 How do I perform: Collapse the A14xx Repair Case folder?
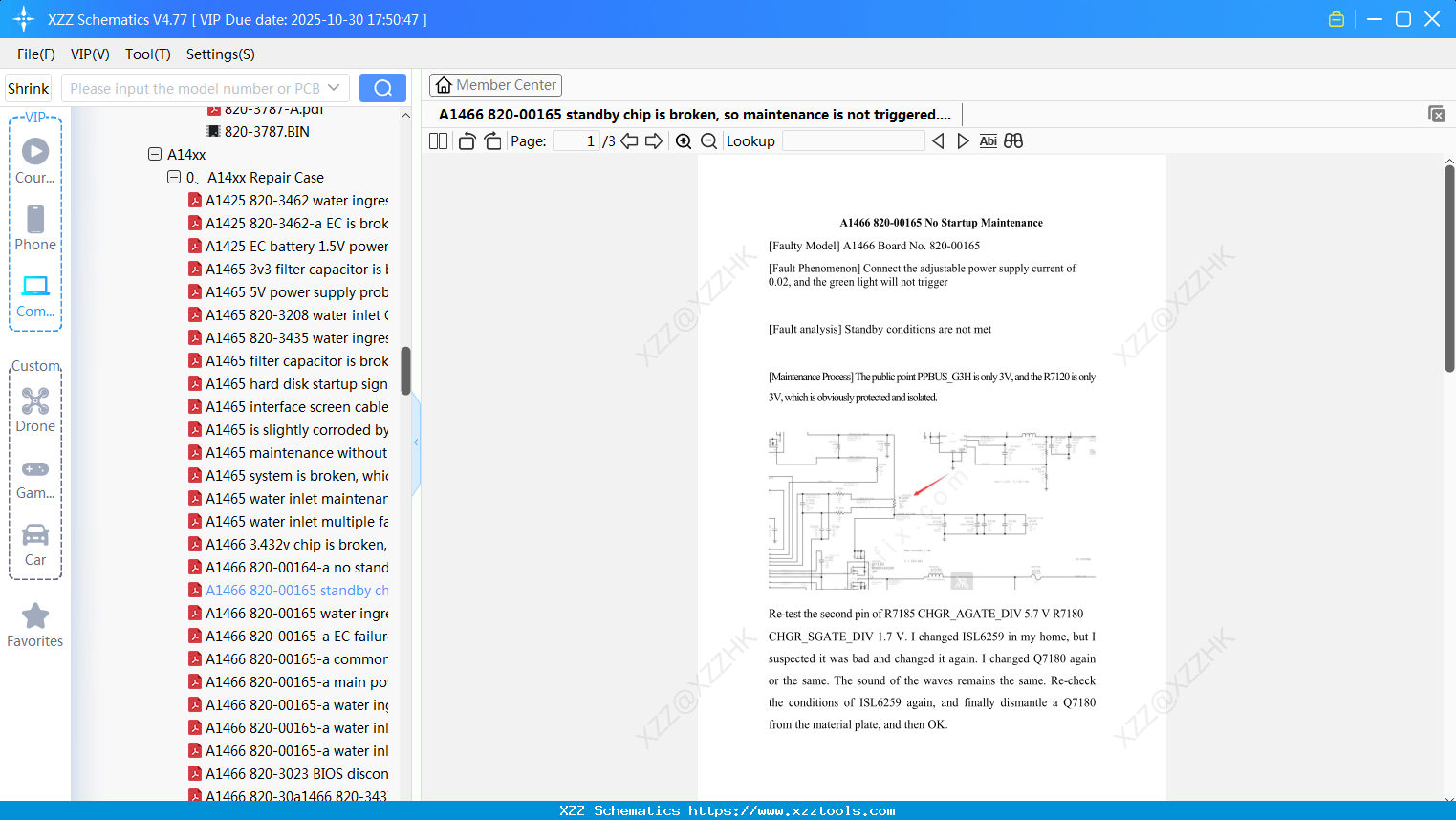(x=174, y=178)
